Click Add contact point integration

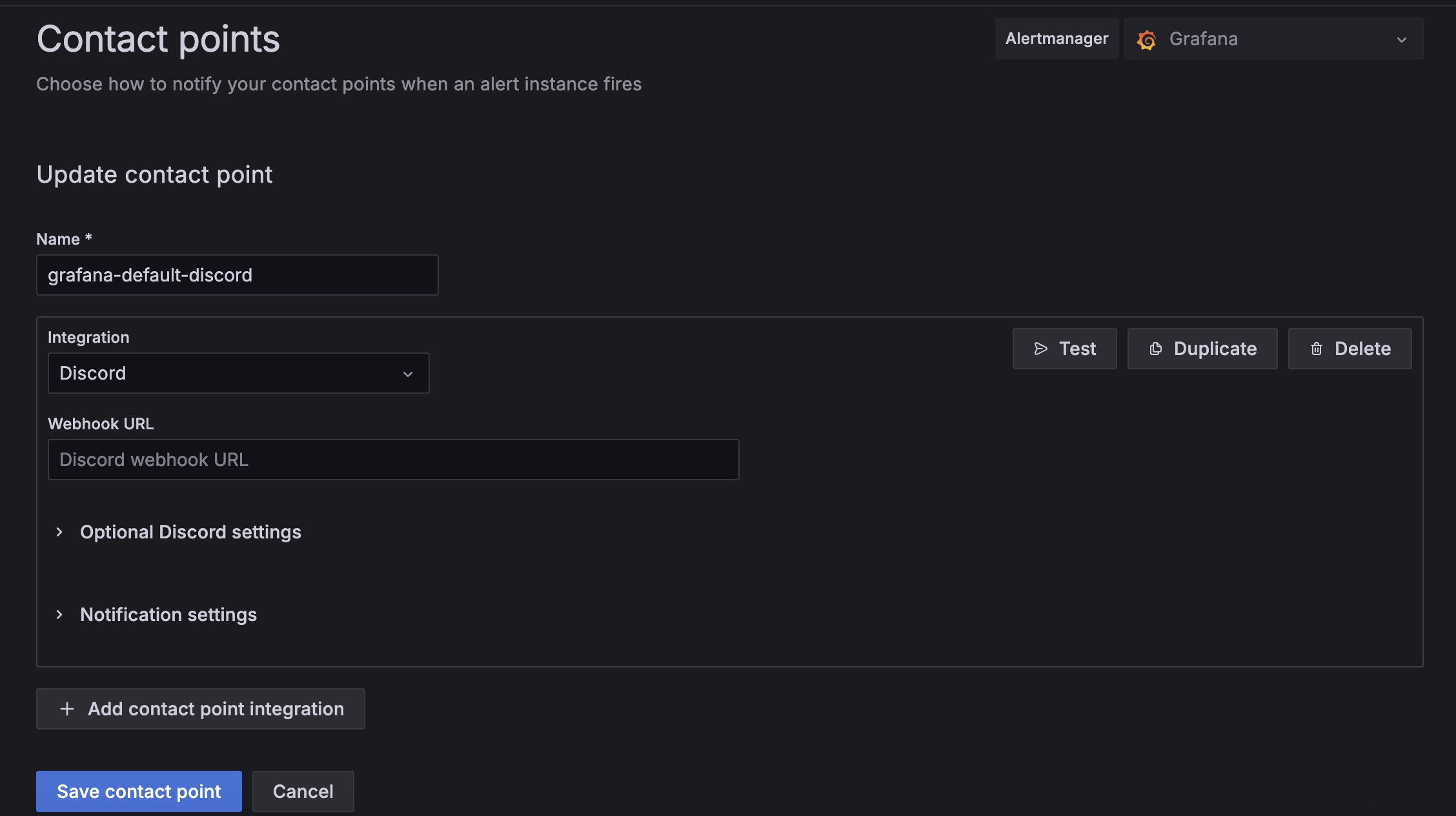click(x=200, y=709)
